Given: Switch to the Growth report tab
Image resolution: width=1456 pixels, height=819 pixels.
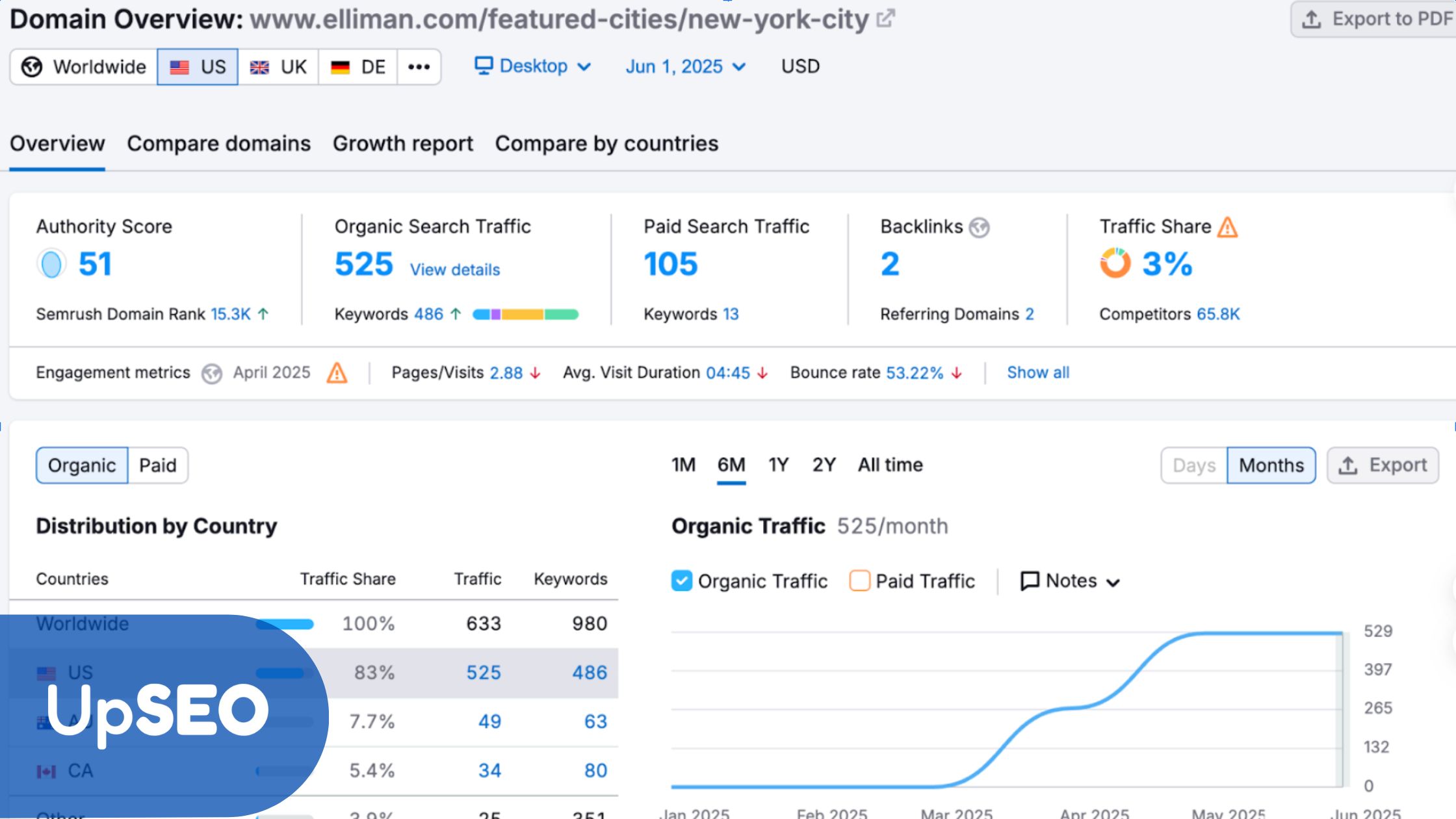Looking at the screenshot, I should [x=403, y=144].
